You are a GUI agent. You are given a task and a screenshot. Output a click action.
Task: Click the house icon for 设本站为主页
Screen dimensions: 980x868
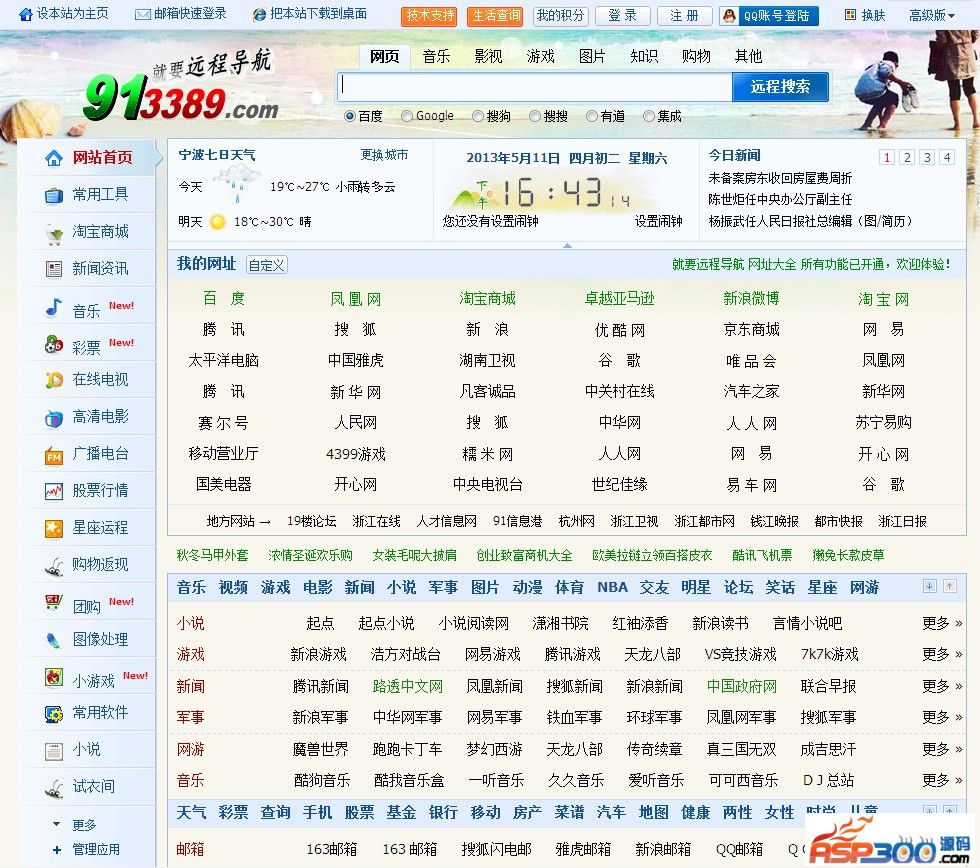(26, 14)
